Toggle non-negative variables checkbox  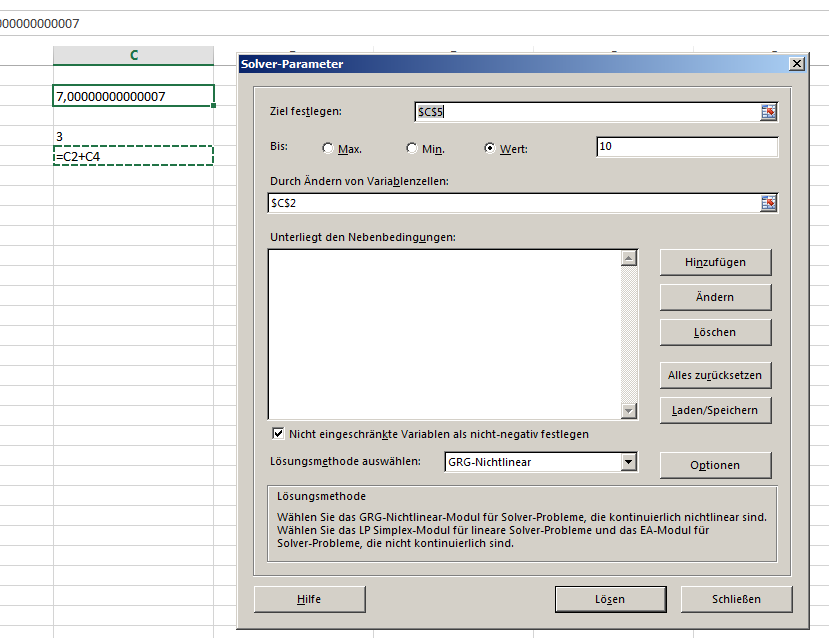click(279, 434)
